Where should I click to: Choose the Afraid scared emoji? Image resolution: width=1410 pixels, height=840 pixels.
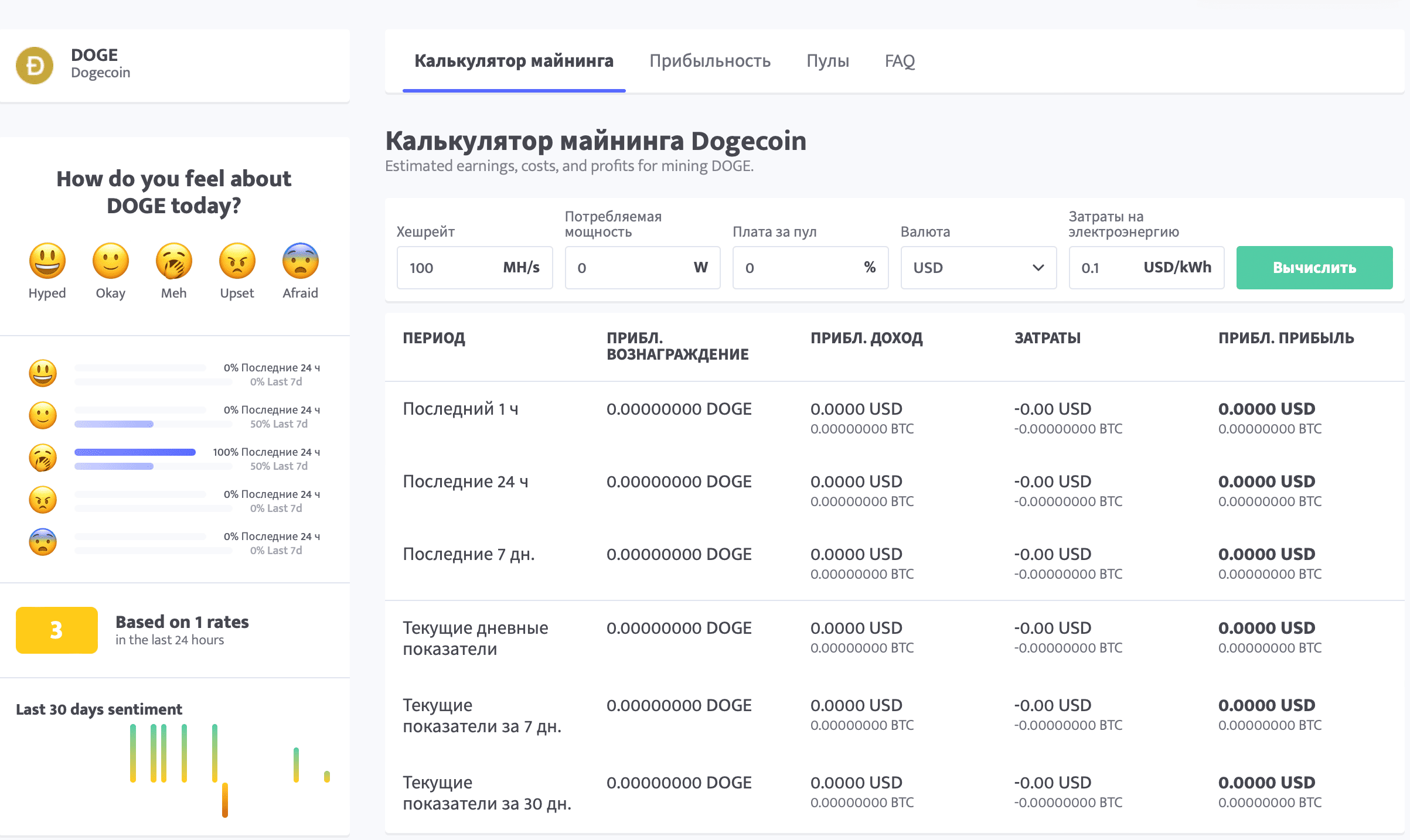tap(300, 261)
